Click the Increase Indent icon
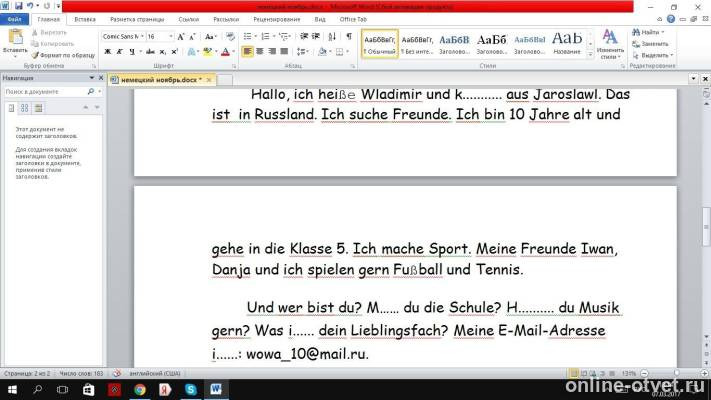 316,36
